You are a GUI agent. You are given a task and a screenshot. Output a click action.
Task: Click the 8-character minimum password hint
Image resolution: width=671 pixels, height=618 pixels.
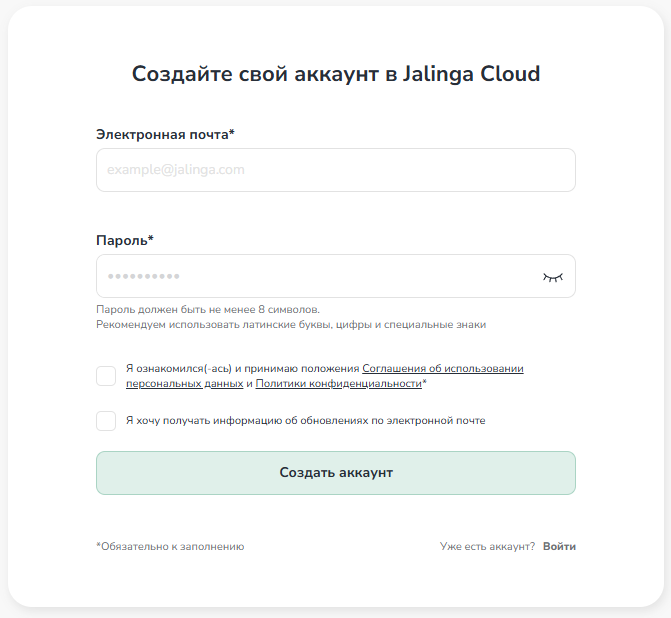(208, 310)
